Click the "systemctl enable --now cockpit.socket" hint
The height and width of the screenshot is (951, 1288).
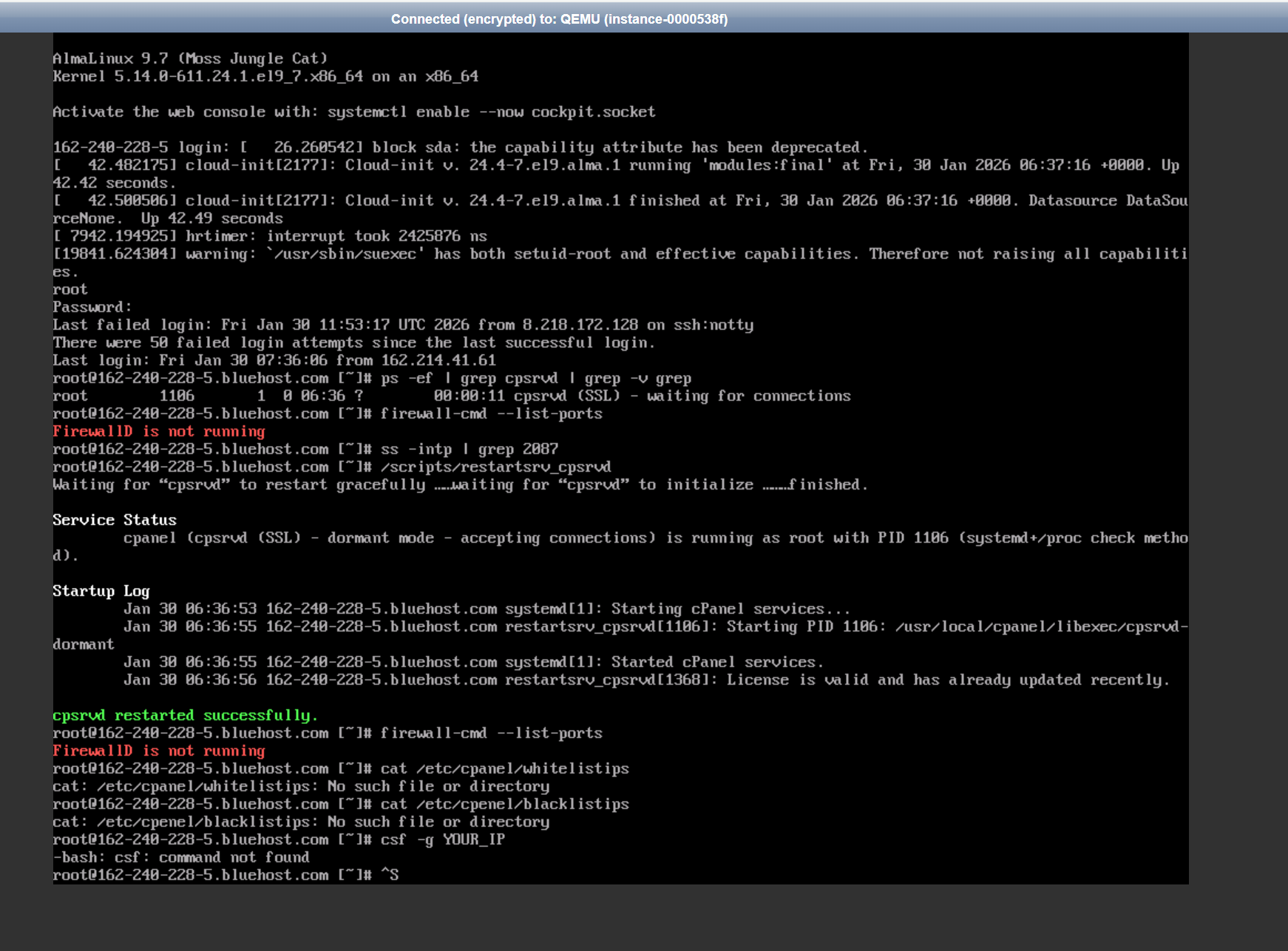click(x=491, y=112)
